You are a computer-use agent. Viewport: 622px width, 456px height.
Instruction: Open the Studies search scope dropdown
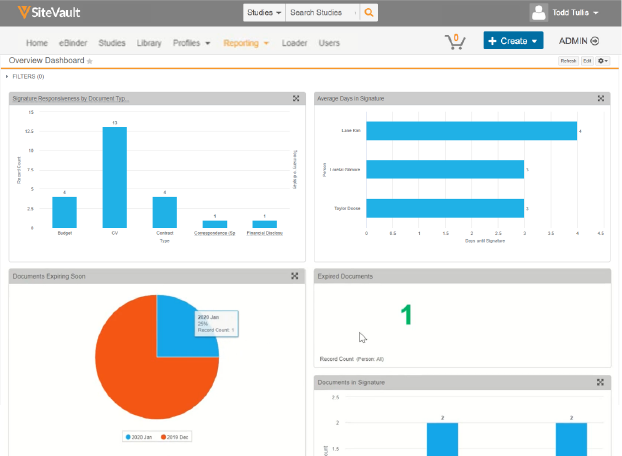(x=263, y=13)
